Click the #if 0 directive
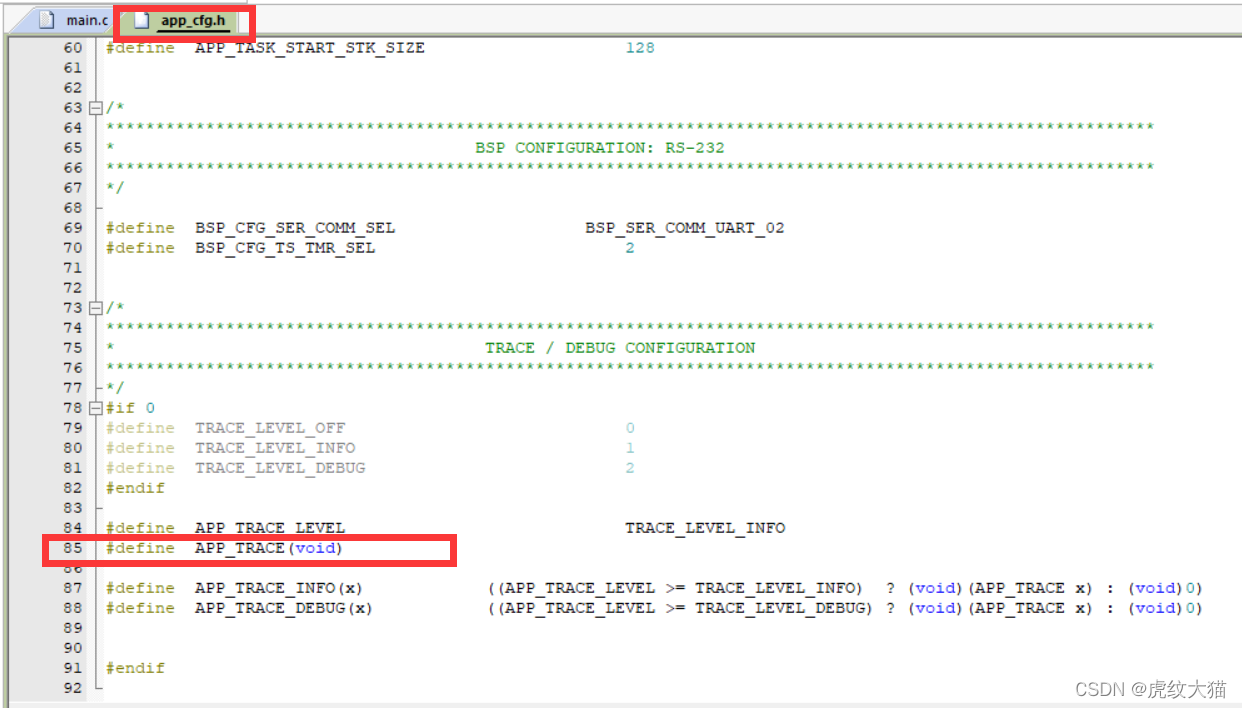Viewport: 1242px width, 708px height. [x=130, y=408]
